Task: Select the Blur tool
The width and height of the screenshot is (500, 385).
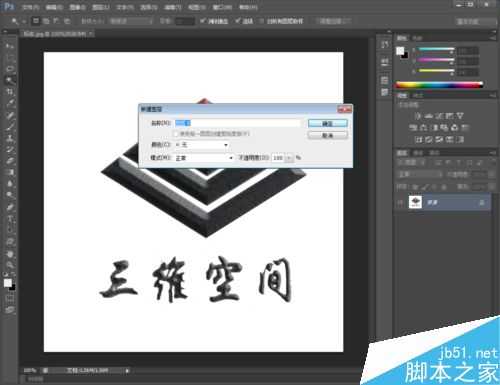Action: click(10, 184)
